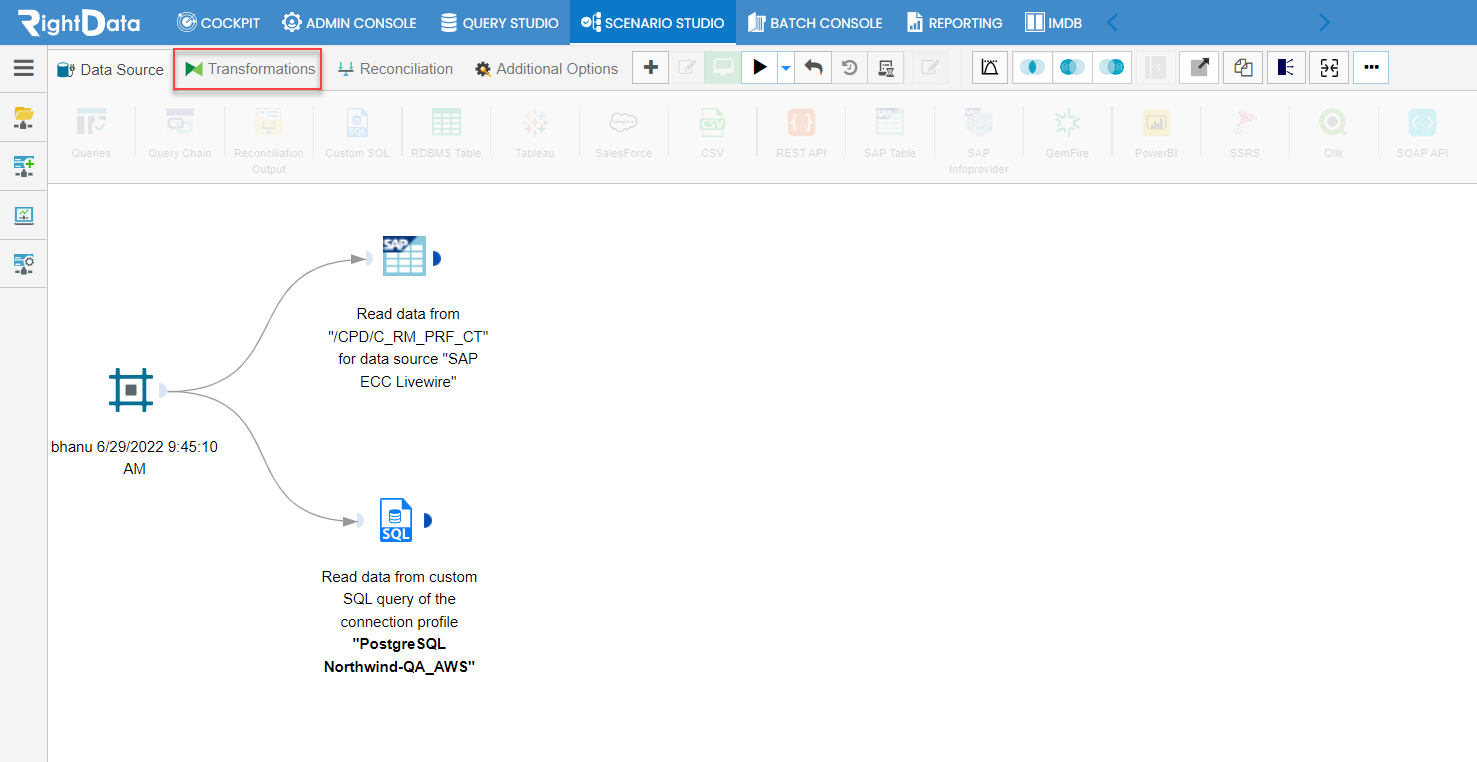Select the scenario start node on canvas
The height and width of the screenshot is (762, 1477).
point(131,390)
